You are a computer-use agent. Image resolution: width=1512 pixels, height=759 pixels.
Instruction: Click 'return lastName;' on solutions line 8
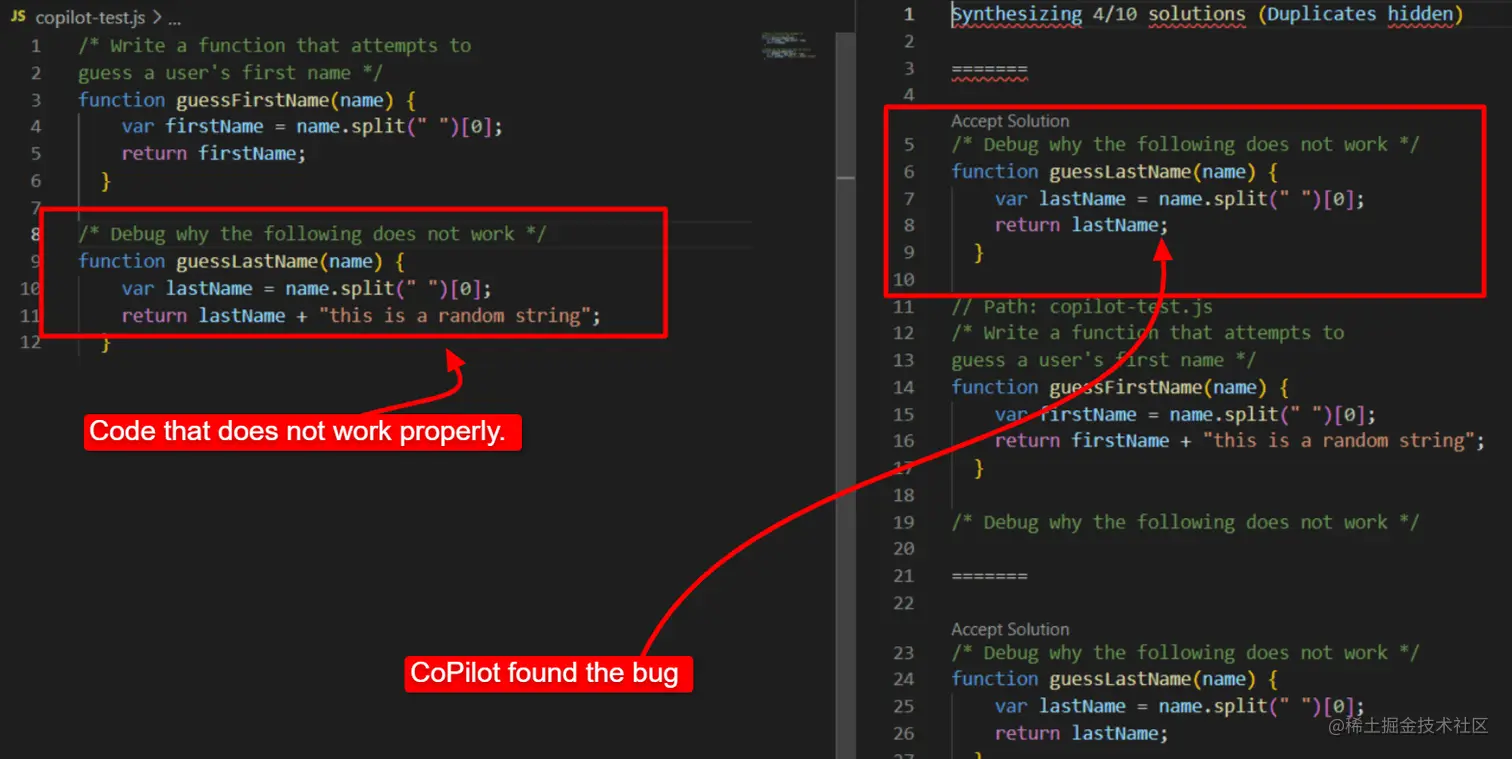[1082, 225]
